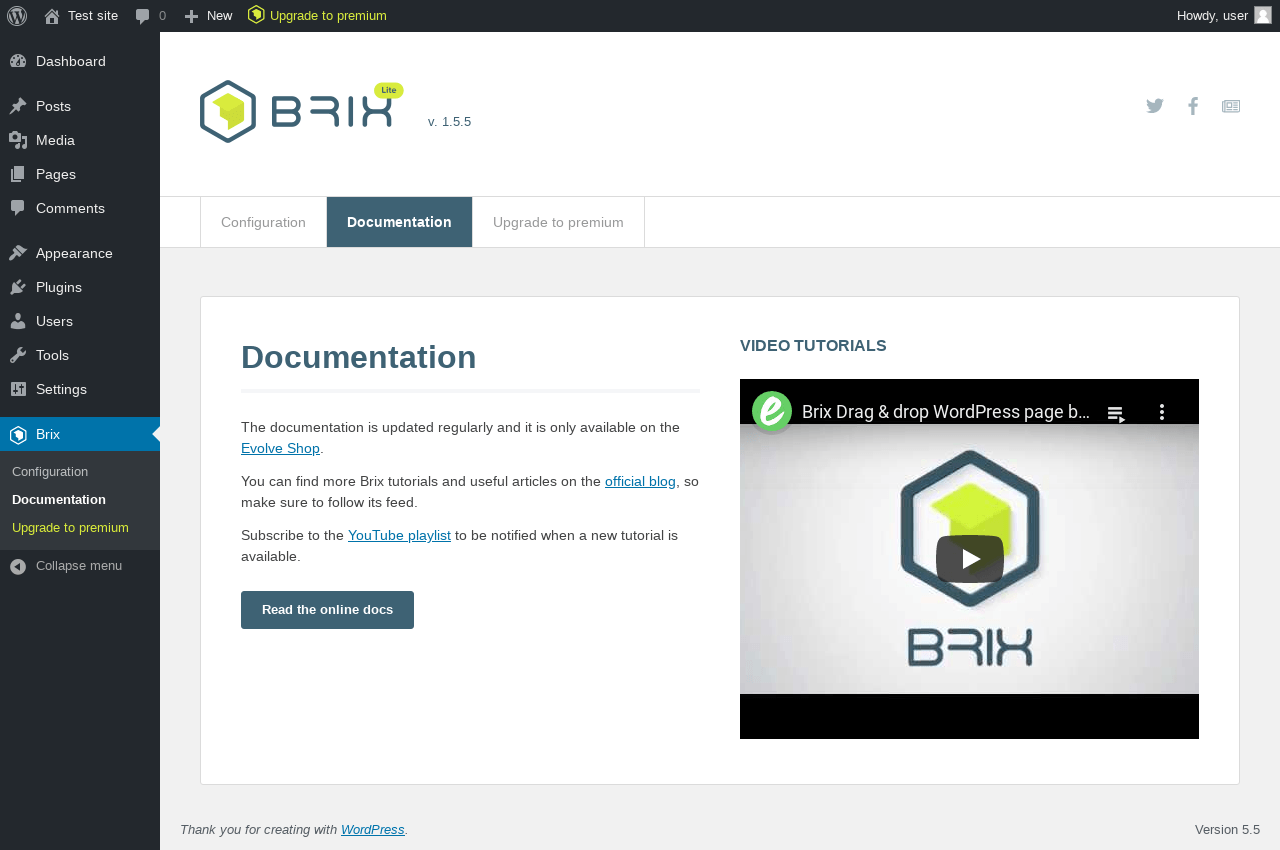Open Upgrade to premium in Brix submenu
The height and width of the screenshot is (850, 1280).
pyautogui.click(x=70, y=527)
